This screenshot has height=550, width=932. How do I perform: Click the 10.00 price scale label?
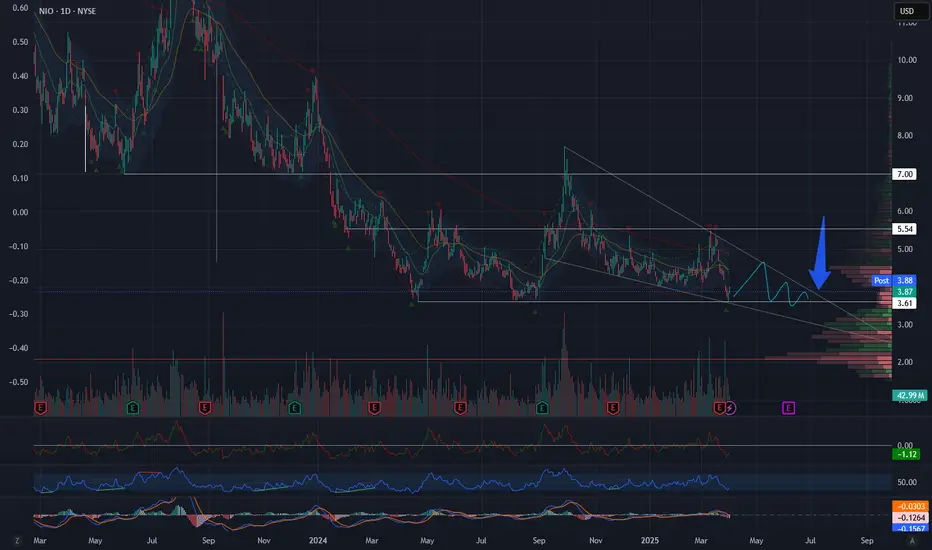click(906, 60)
